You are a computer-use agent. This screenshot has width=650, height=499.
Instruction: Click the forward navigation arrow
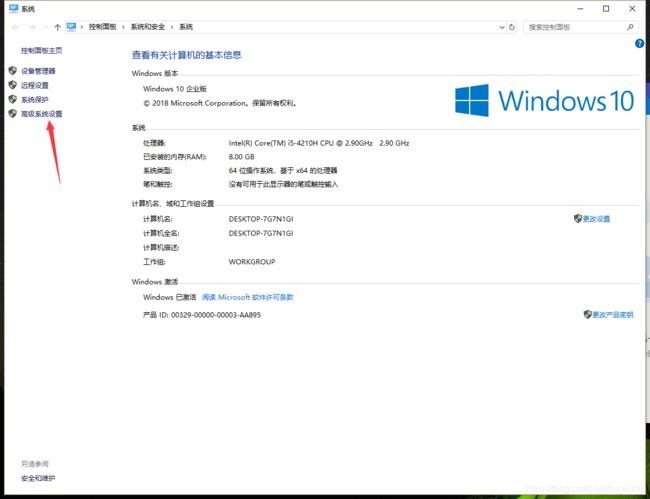(32, 27)
